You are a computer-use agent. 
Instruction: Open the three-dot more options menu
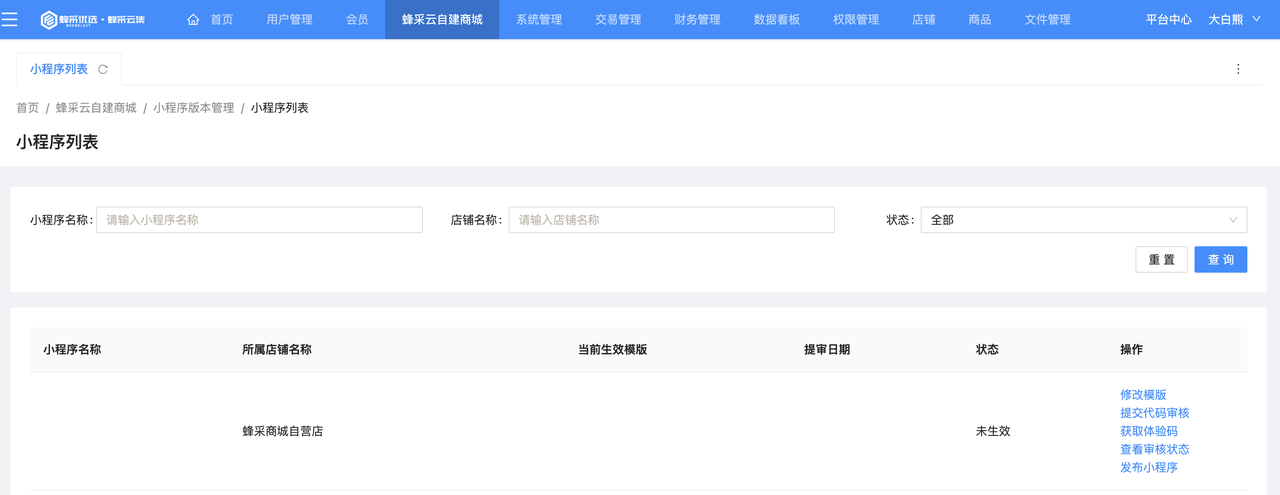(1238, 69)
